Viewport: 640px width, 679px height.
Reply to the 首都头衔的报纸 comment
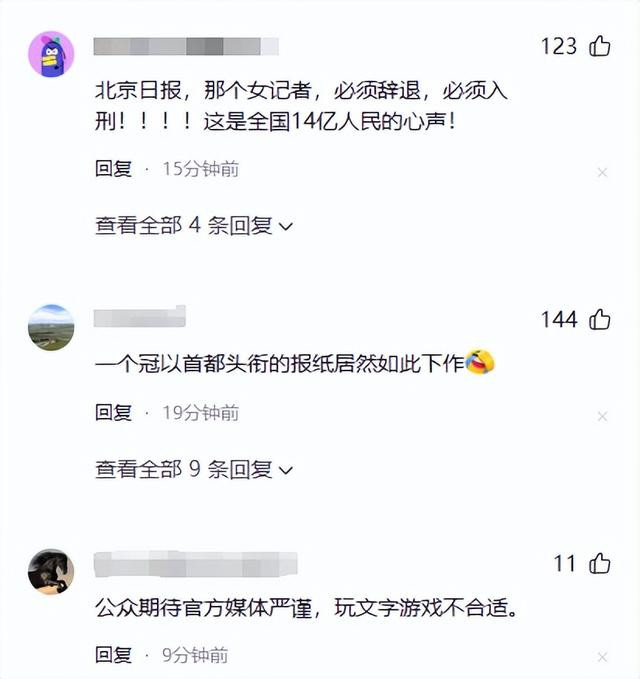tap(113, 412)
